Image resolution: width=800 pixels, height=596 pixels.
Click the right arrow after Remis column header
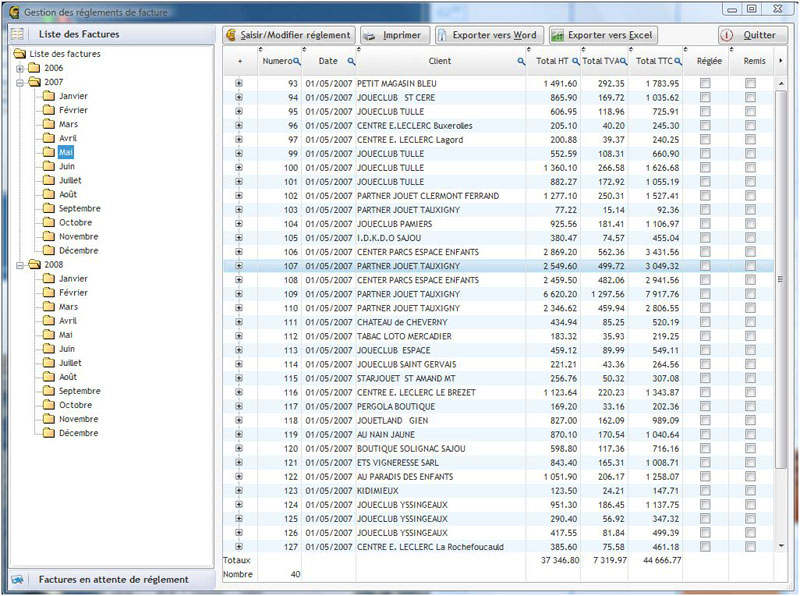781,61
